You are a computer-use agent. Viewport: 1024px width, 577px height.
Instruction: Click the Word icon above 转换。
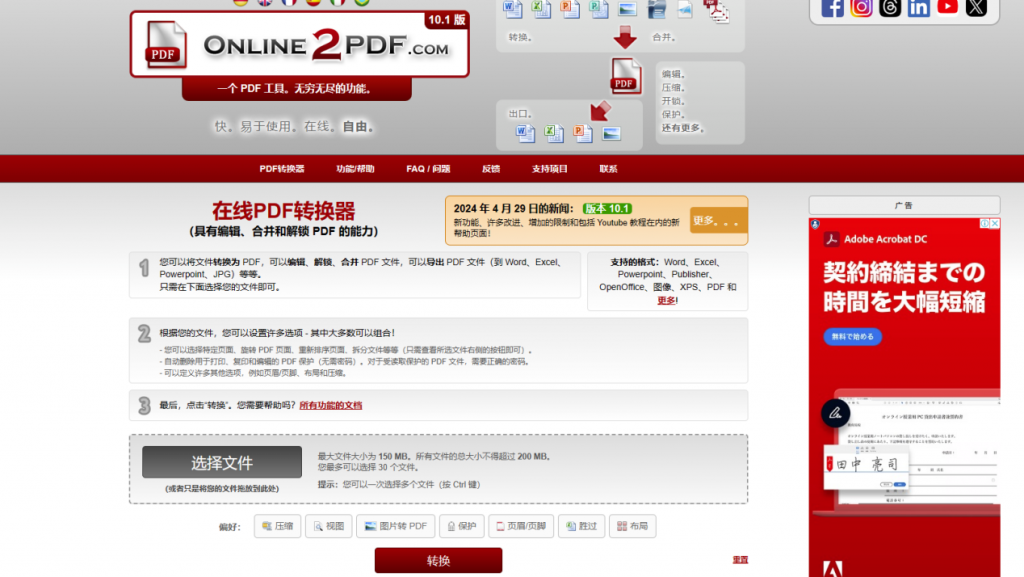513,9
